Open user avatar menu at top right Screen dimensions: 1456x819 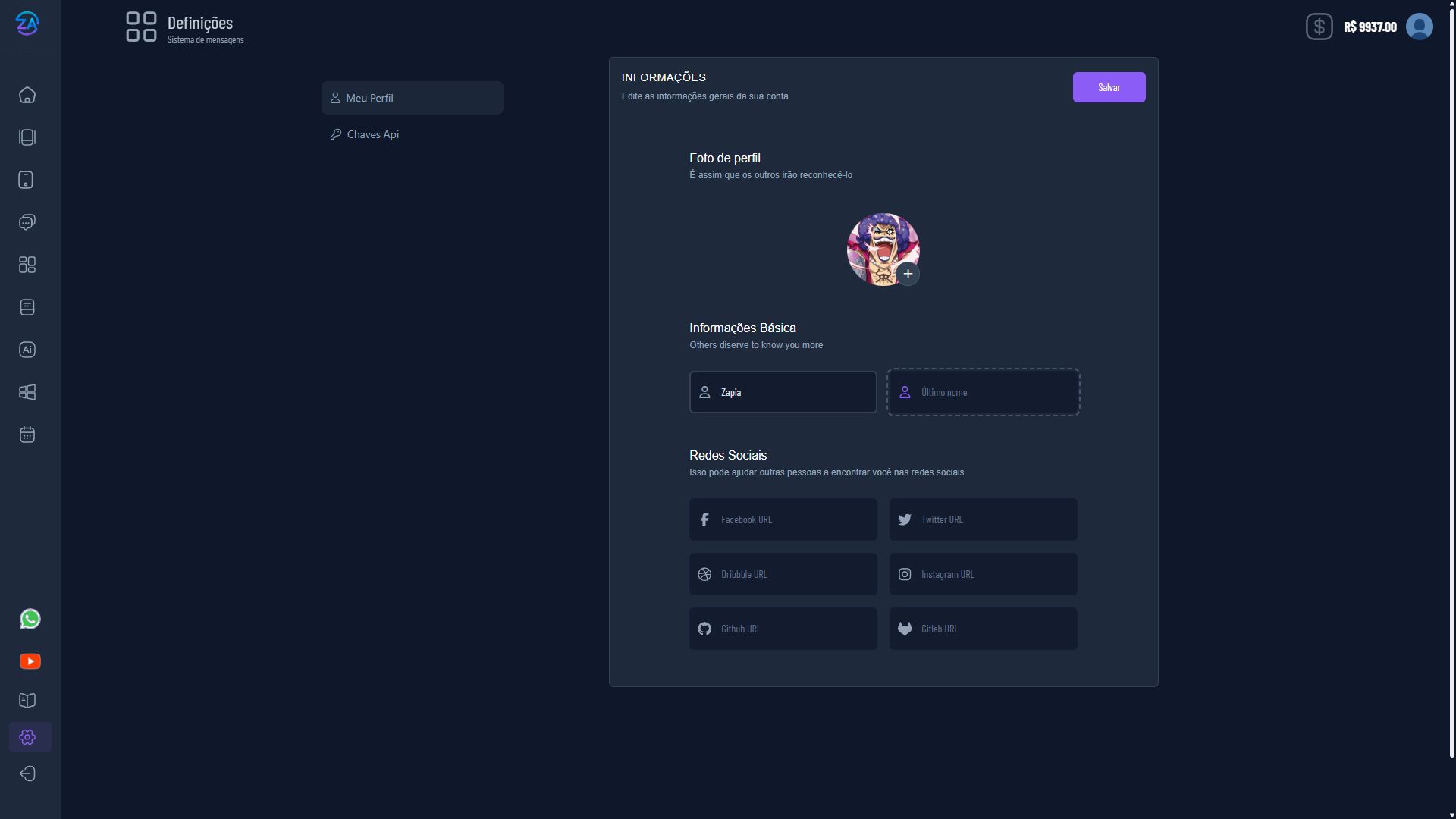(1419, 27)
